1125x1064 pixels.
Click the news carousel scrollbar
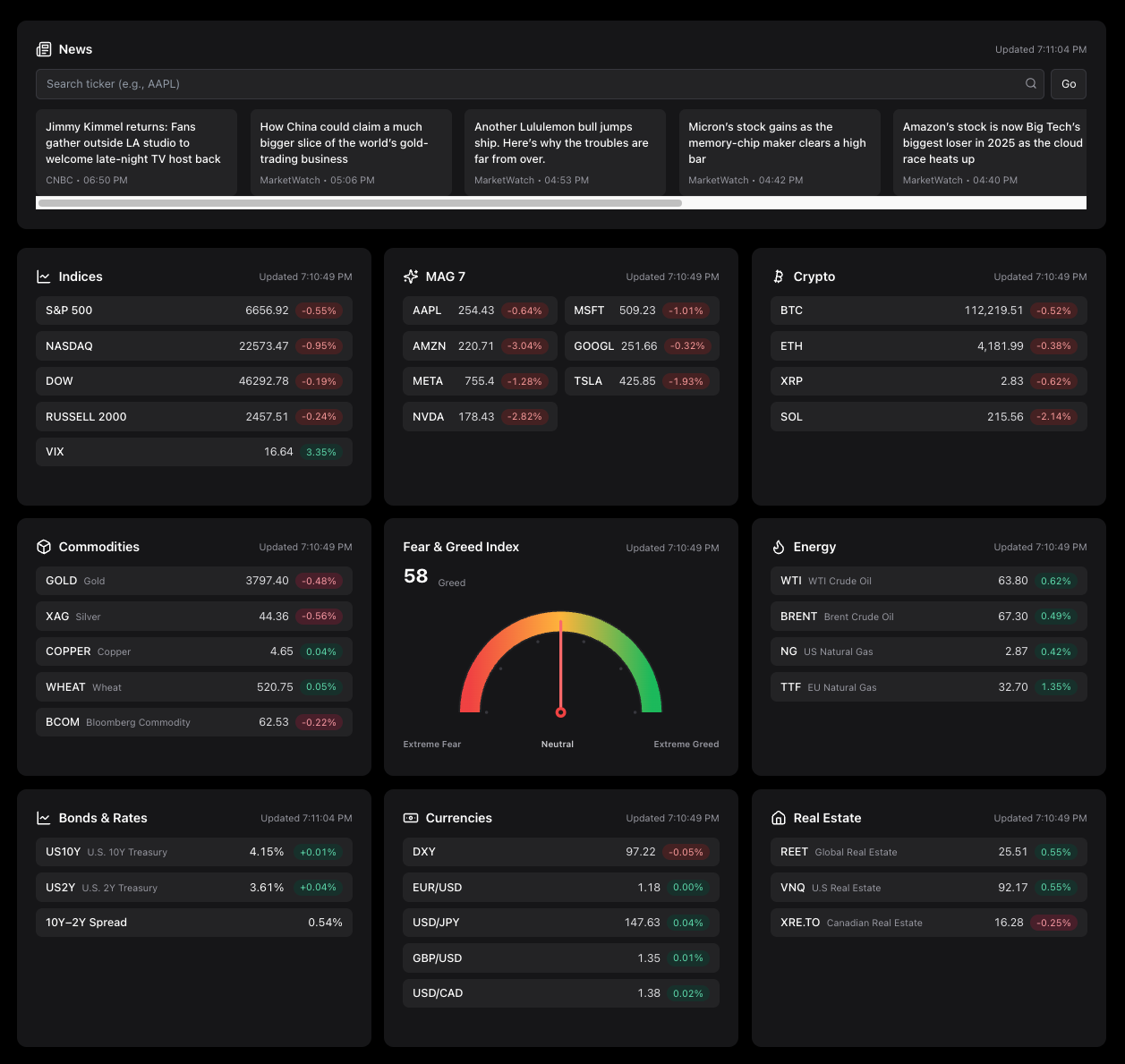[x=358, y=203]
